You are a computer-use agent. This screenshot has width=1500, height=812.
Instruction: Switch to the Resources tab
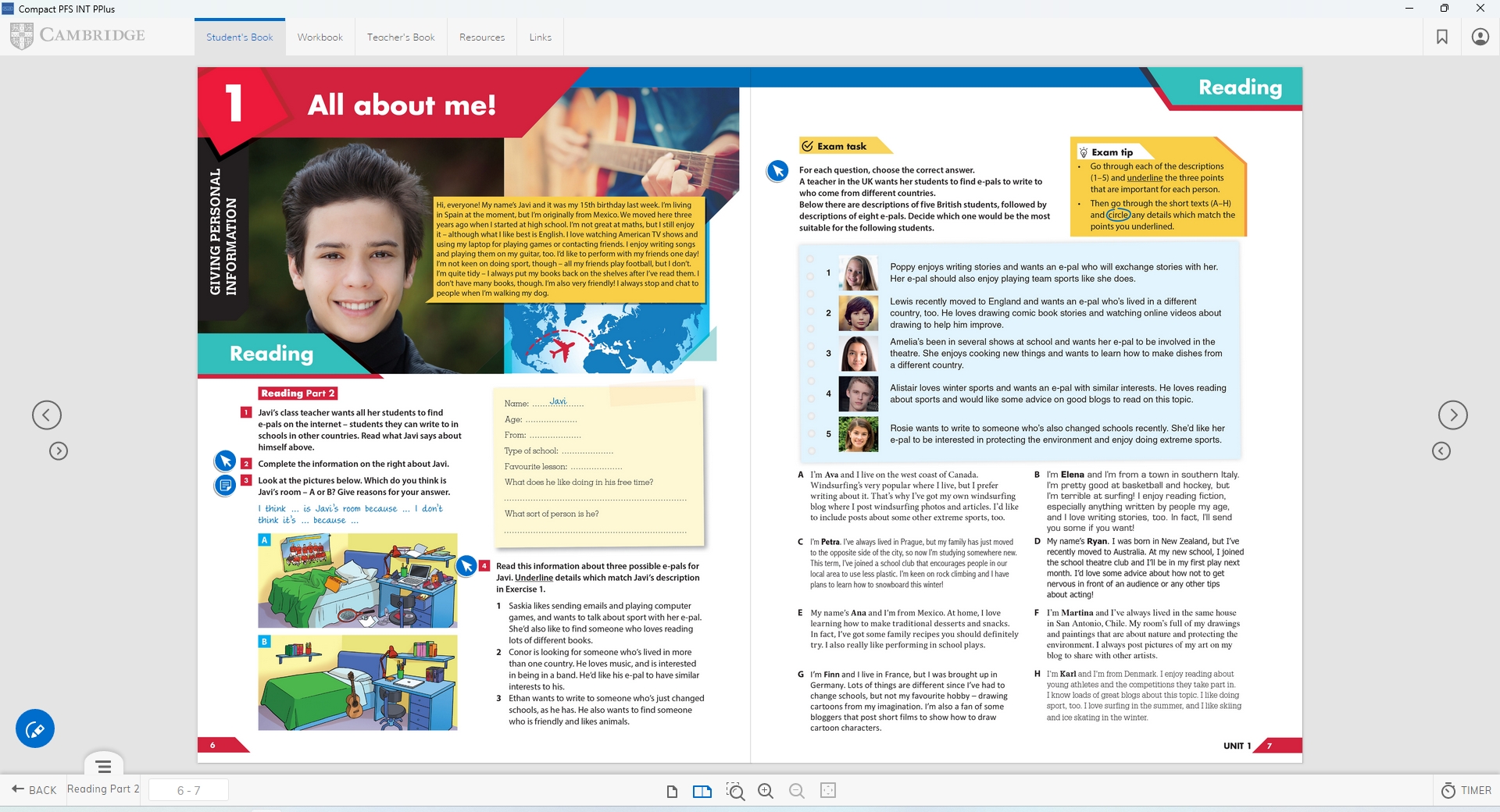point(482,37)
